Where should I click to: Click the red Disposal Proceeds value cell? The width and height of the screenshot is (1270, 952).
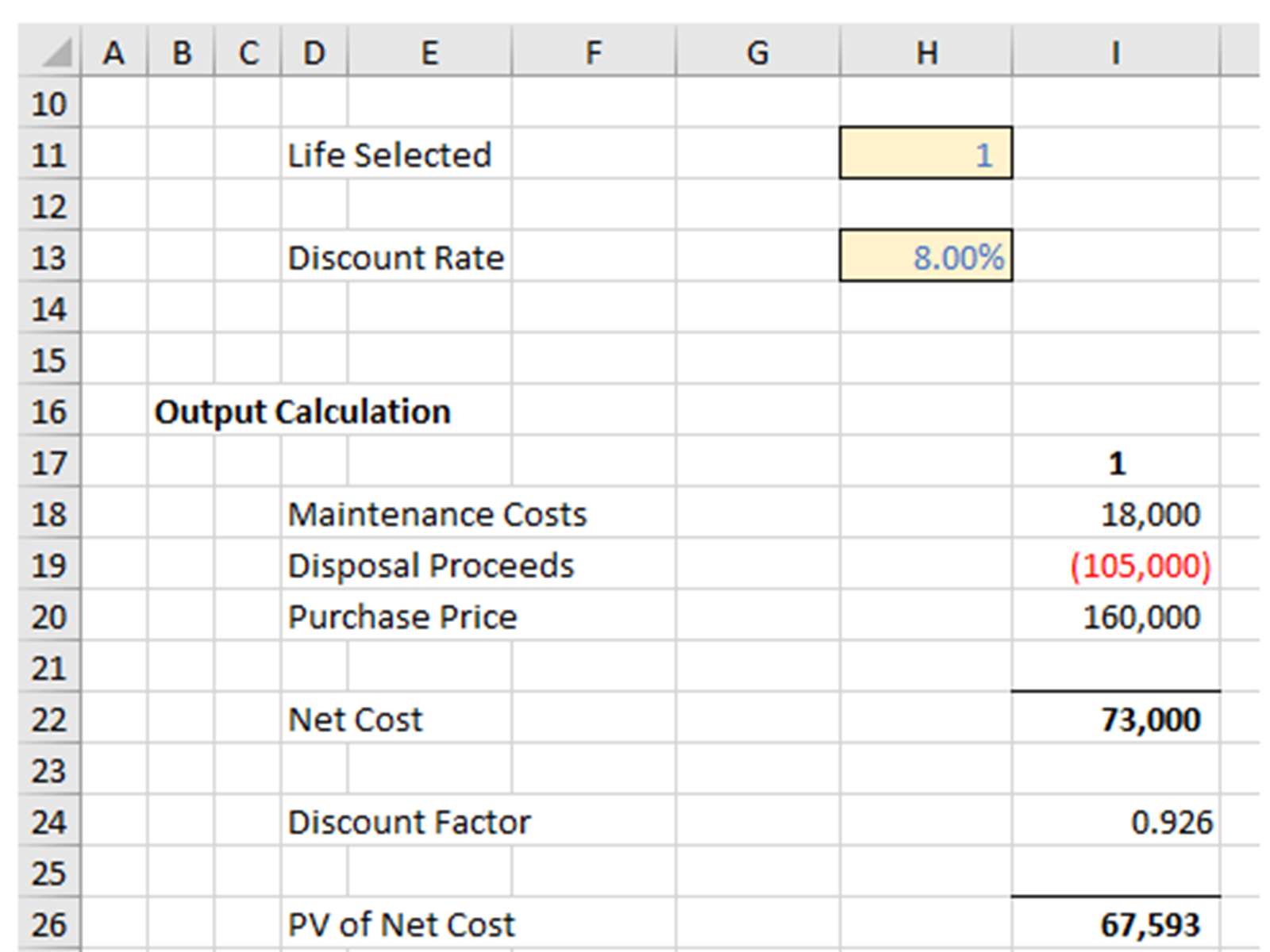coord(1115,566)
